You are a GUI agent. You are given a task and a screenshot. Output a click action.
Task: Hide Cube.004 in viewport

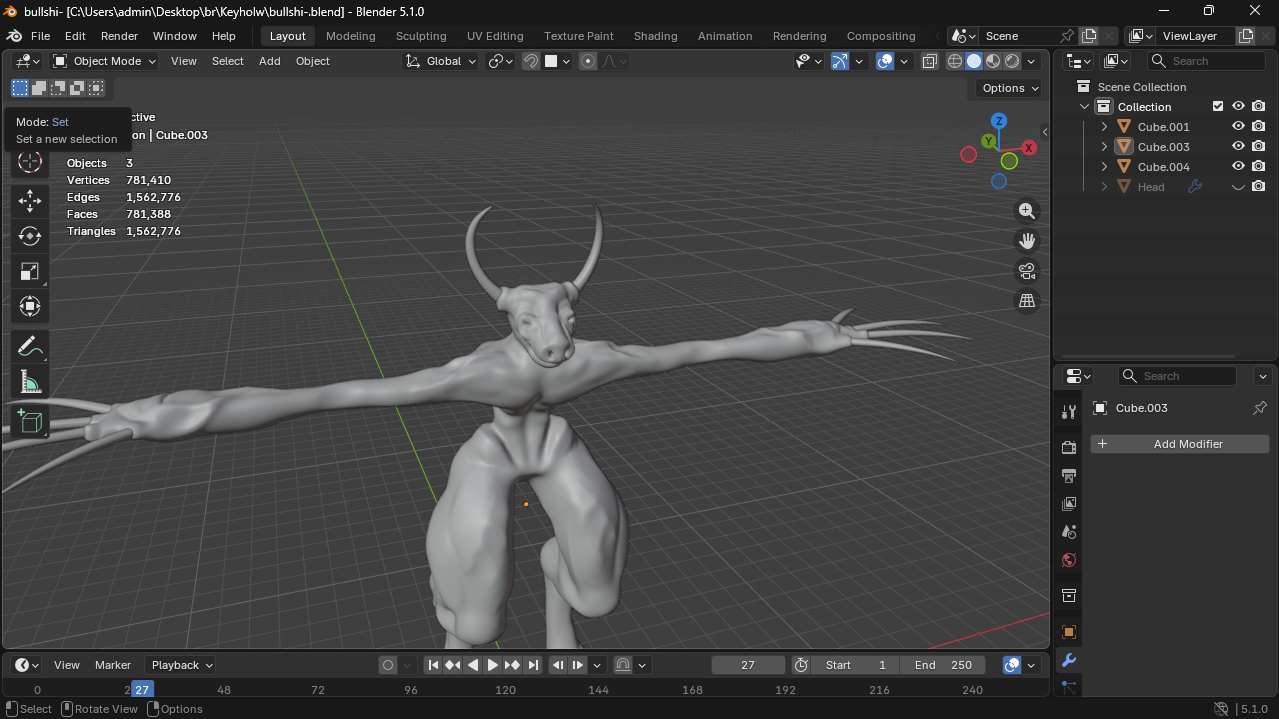1238,167
